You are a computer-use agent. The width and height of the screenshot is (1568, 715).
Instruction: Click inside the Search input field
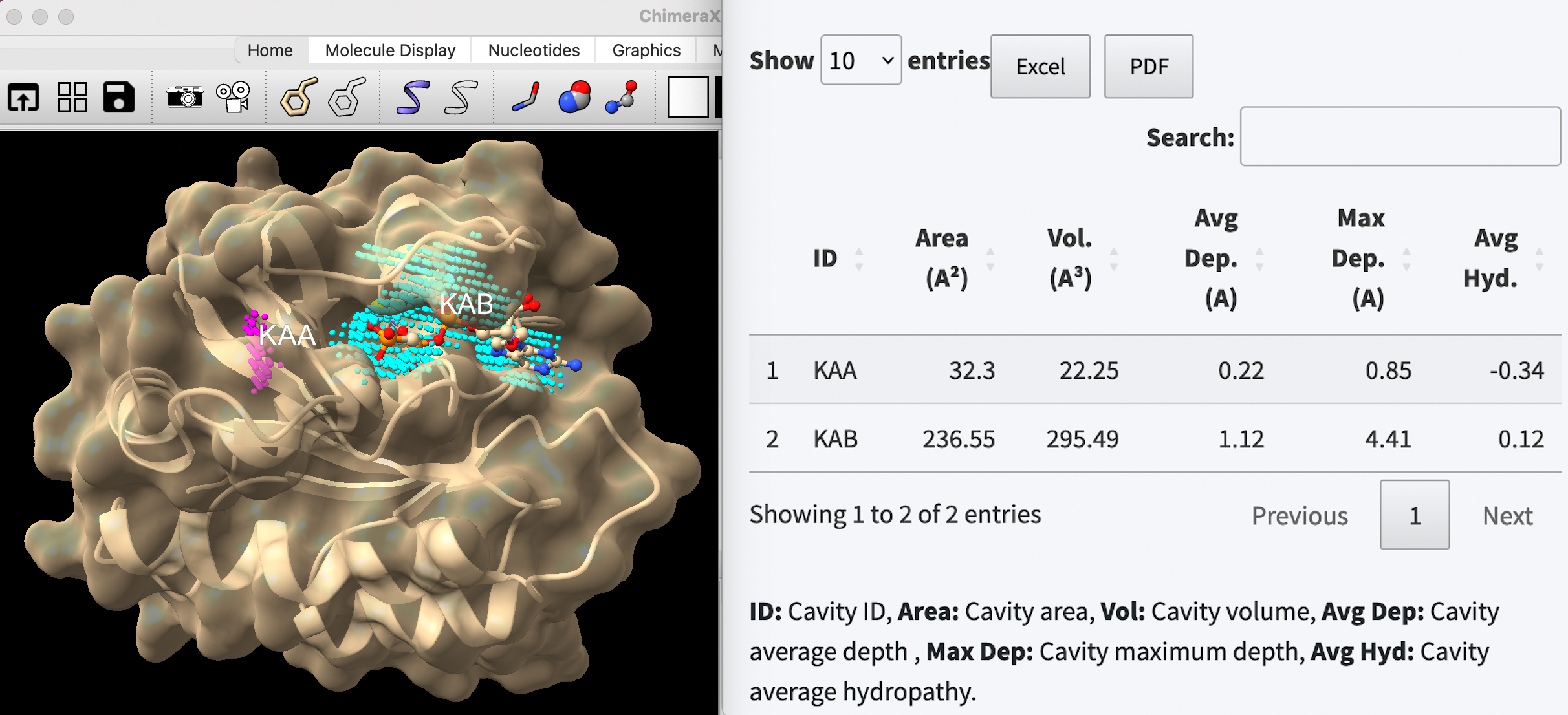[1400, 136]
